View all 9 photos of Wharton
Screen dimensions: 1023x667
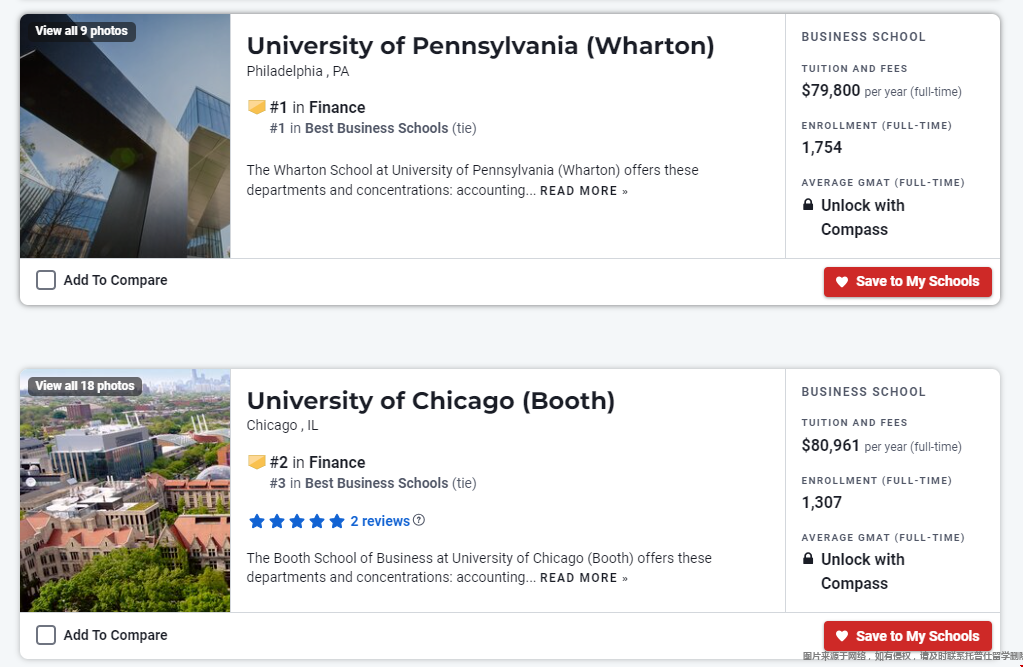click(x=82, y=31)
